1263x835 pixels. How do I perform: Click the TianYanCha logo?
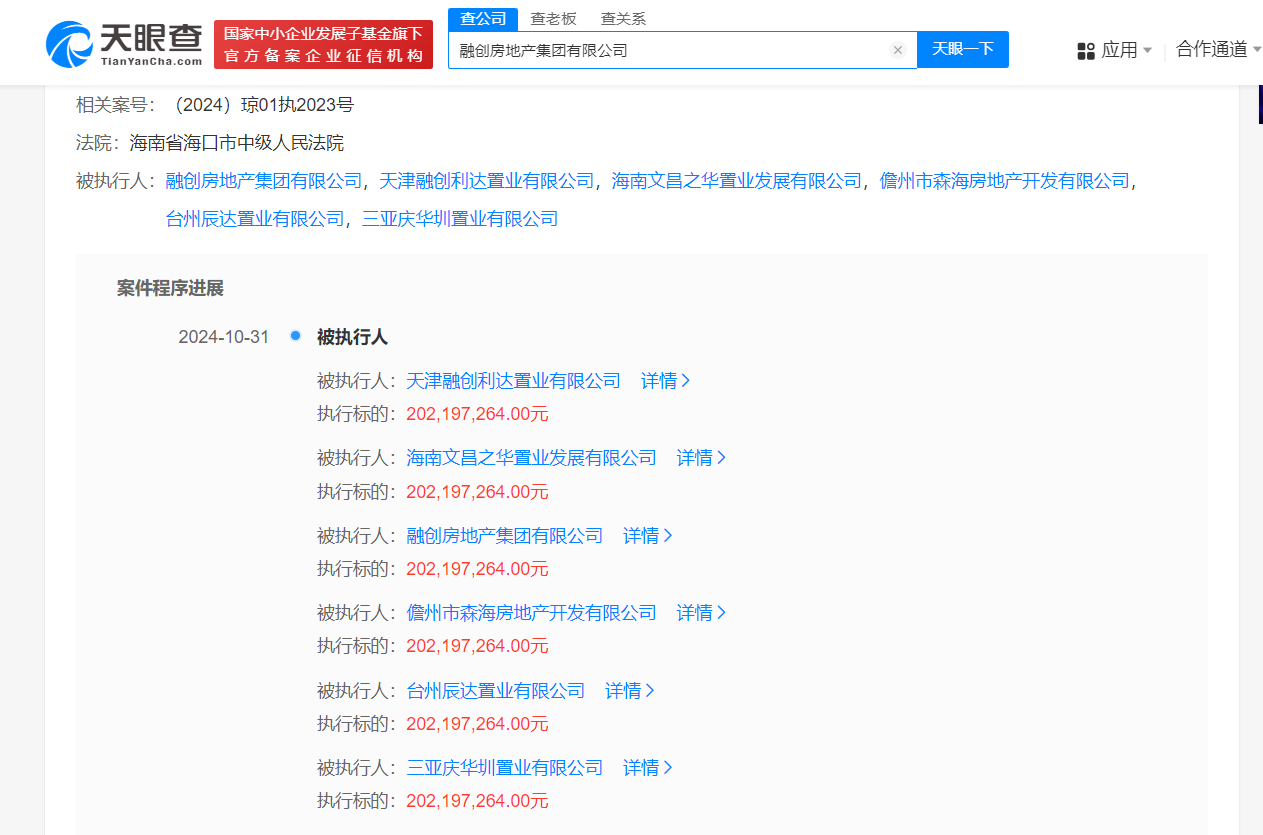124,45
